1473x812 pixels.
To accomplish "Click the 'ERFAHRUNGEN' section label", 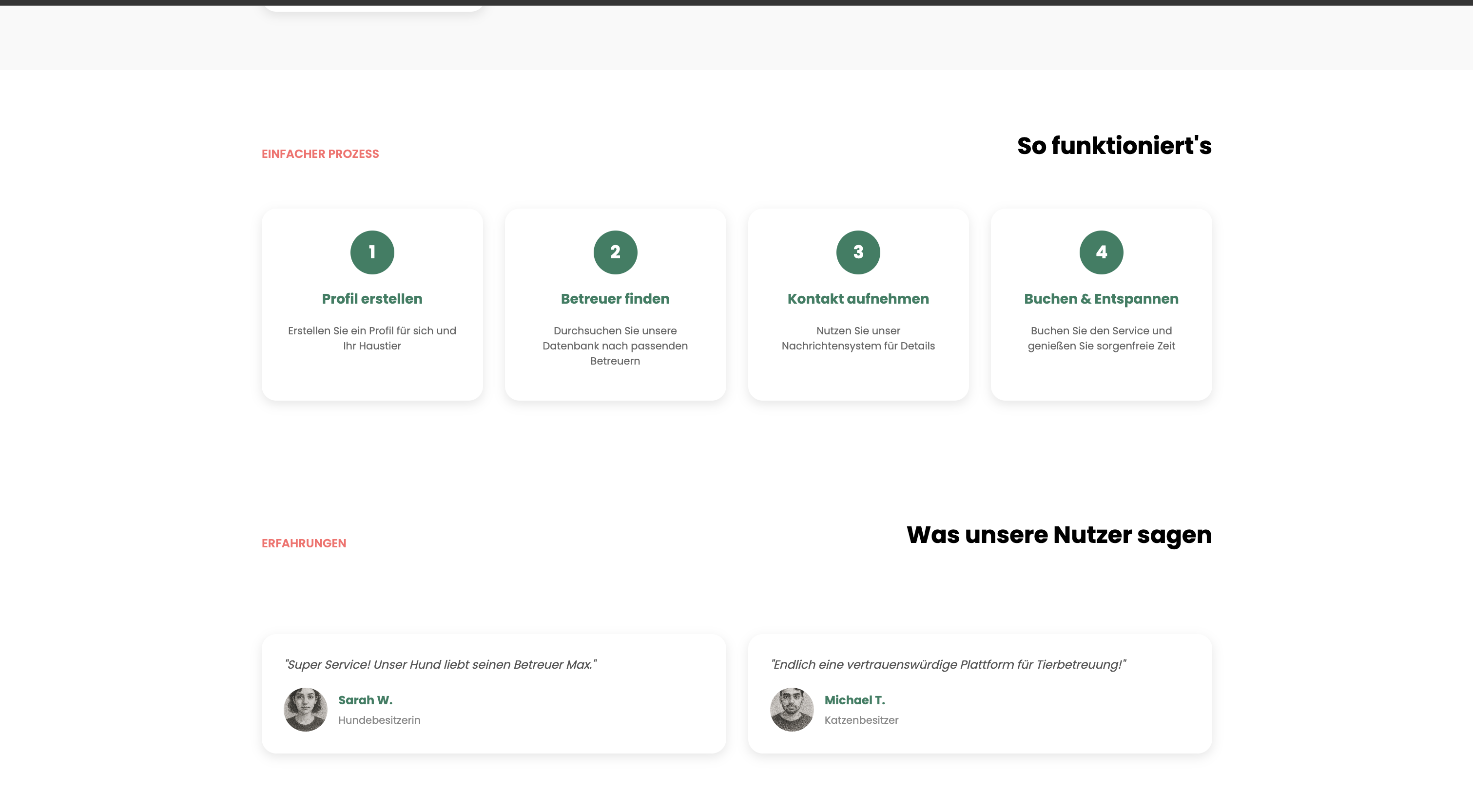I will click(304, 543).
